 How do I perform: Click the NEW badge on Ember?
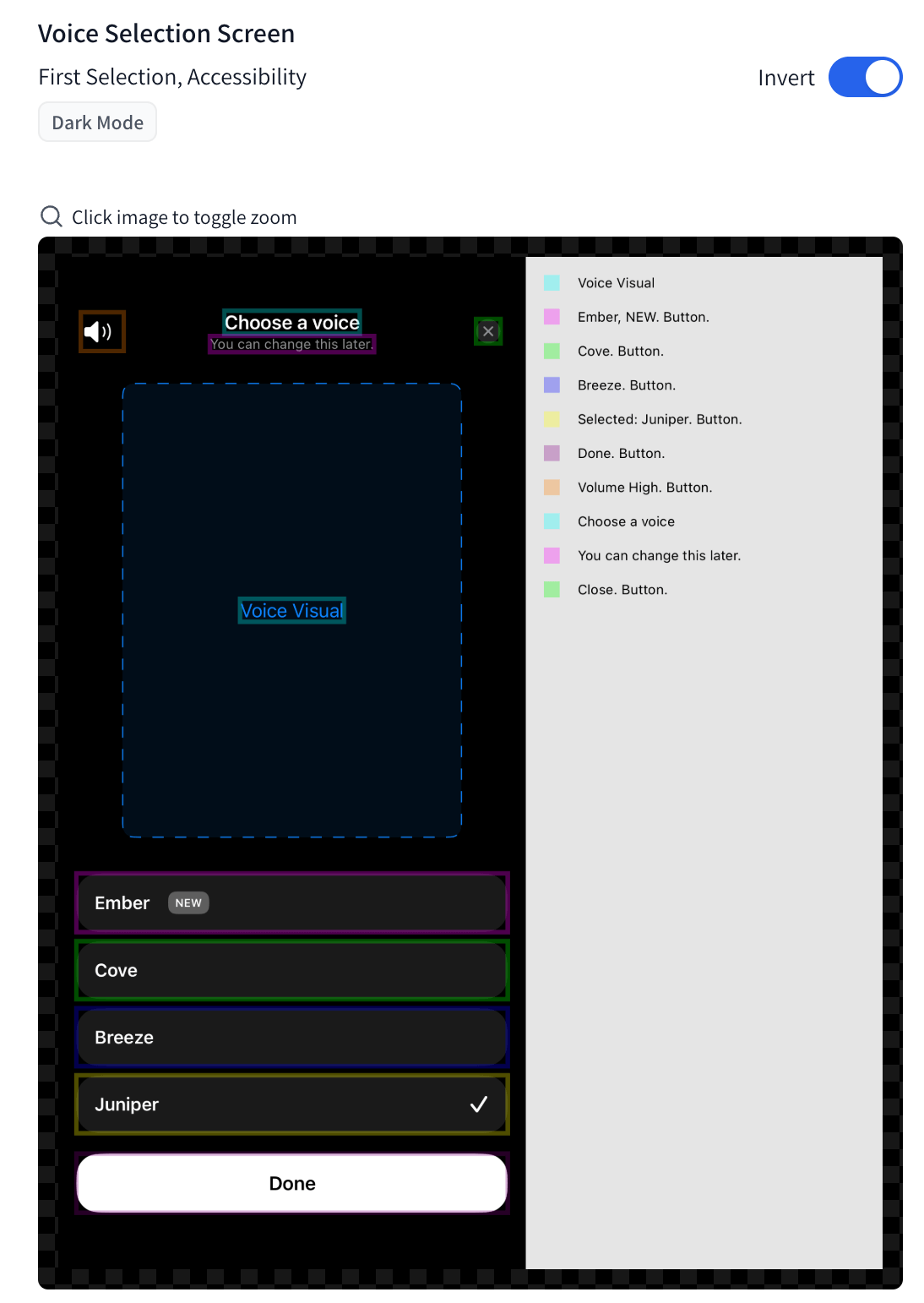pos(188,902)
